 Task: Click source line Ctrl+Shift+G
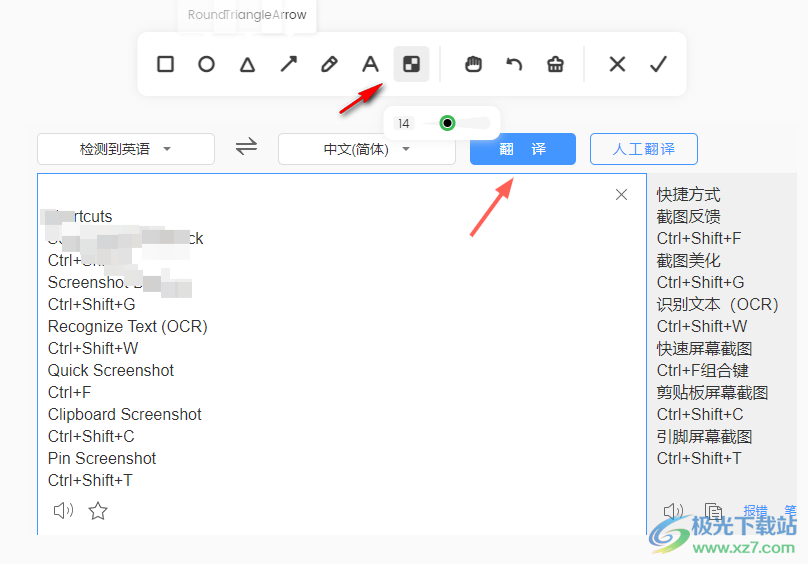coord(91,304)
